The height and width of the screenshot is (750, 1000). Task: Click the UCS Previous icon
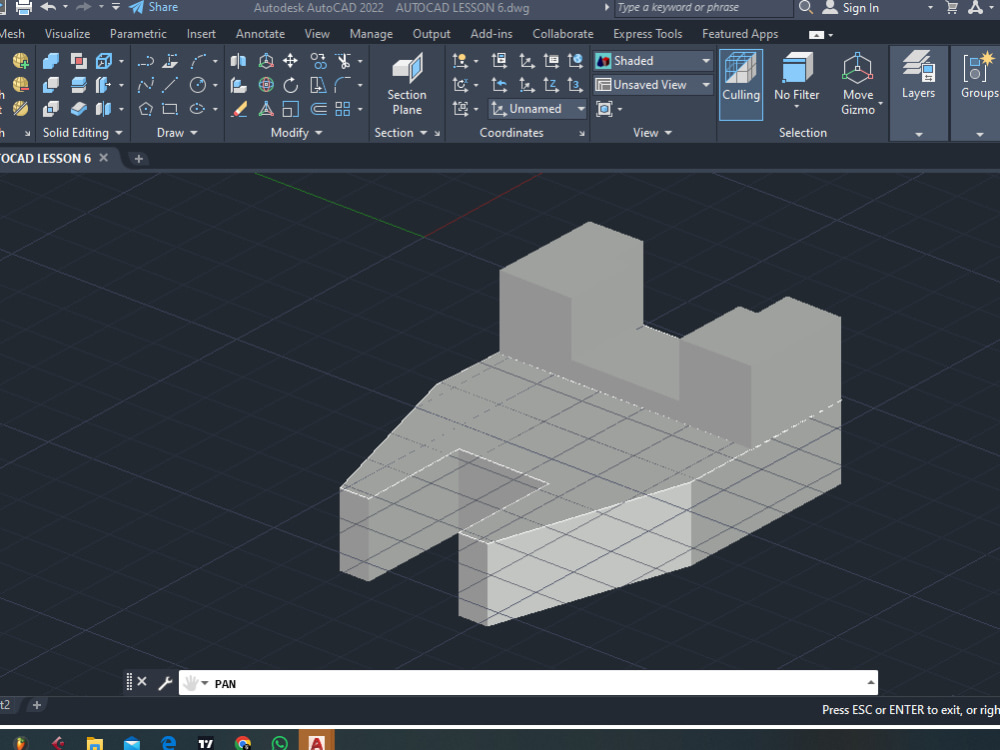pyautogui.click(x=499, y=85)
